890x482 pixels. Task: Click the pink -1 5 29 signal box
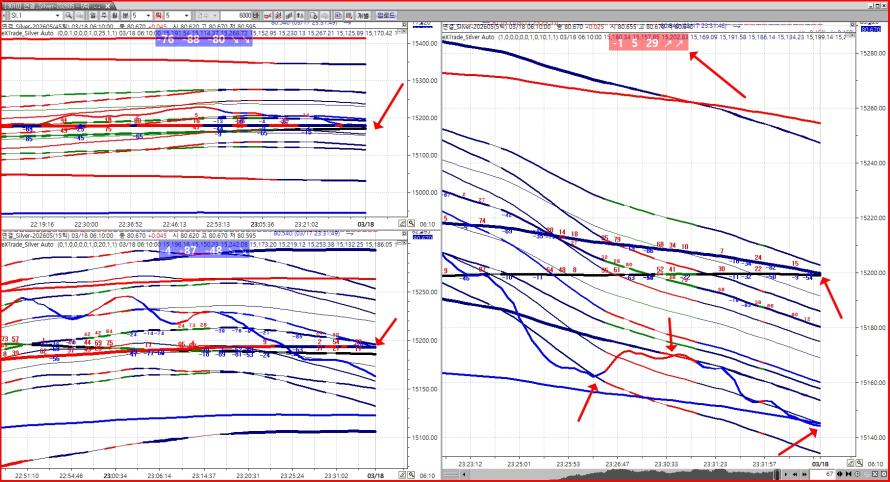[x=648, y=43]
